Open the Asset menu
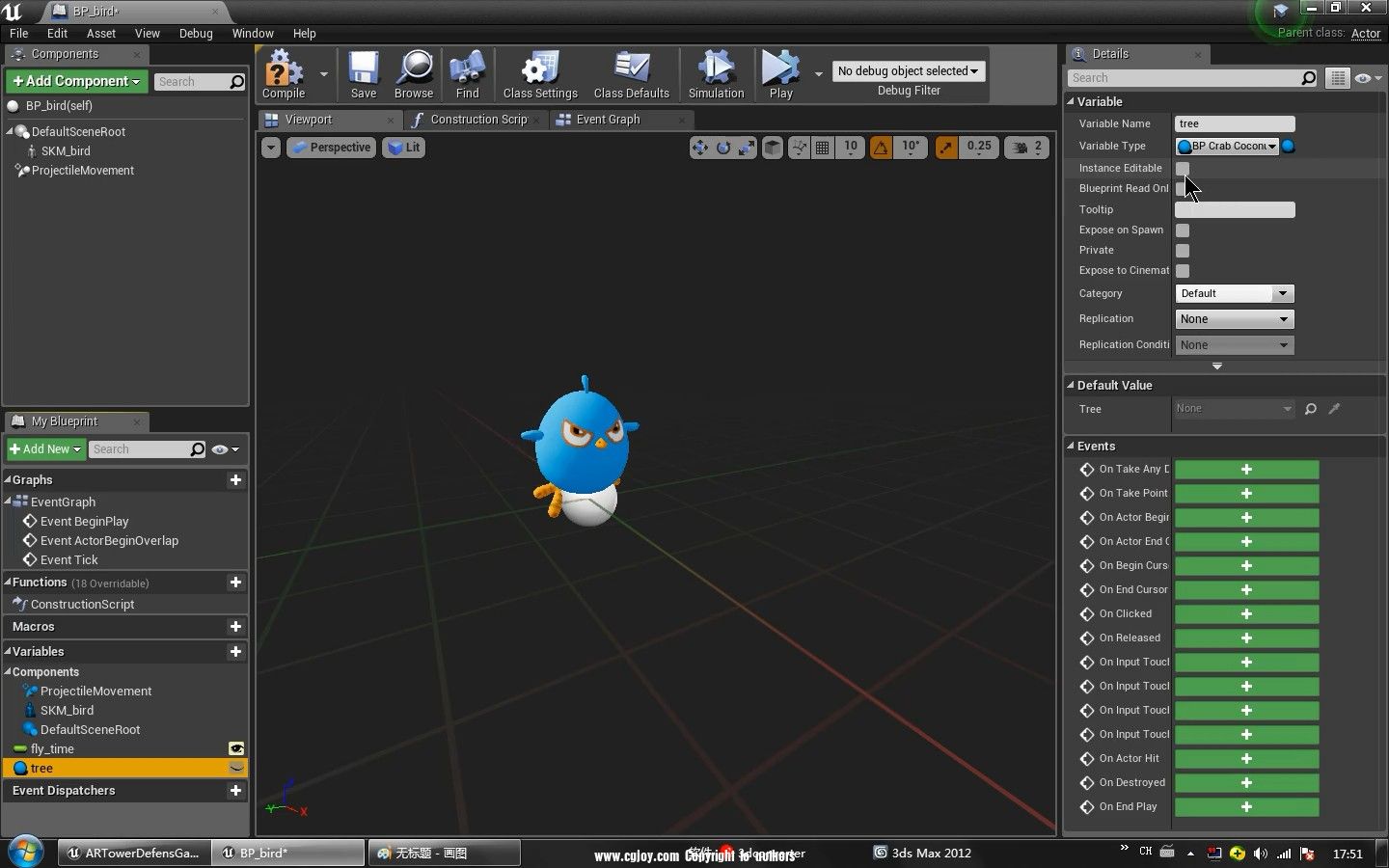The height and width of the screenshot is (868, 1389). pos(100,33)
